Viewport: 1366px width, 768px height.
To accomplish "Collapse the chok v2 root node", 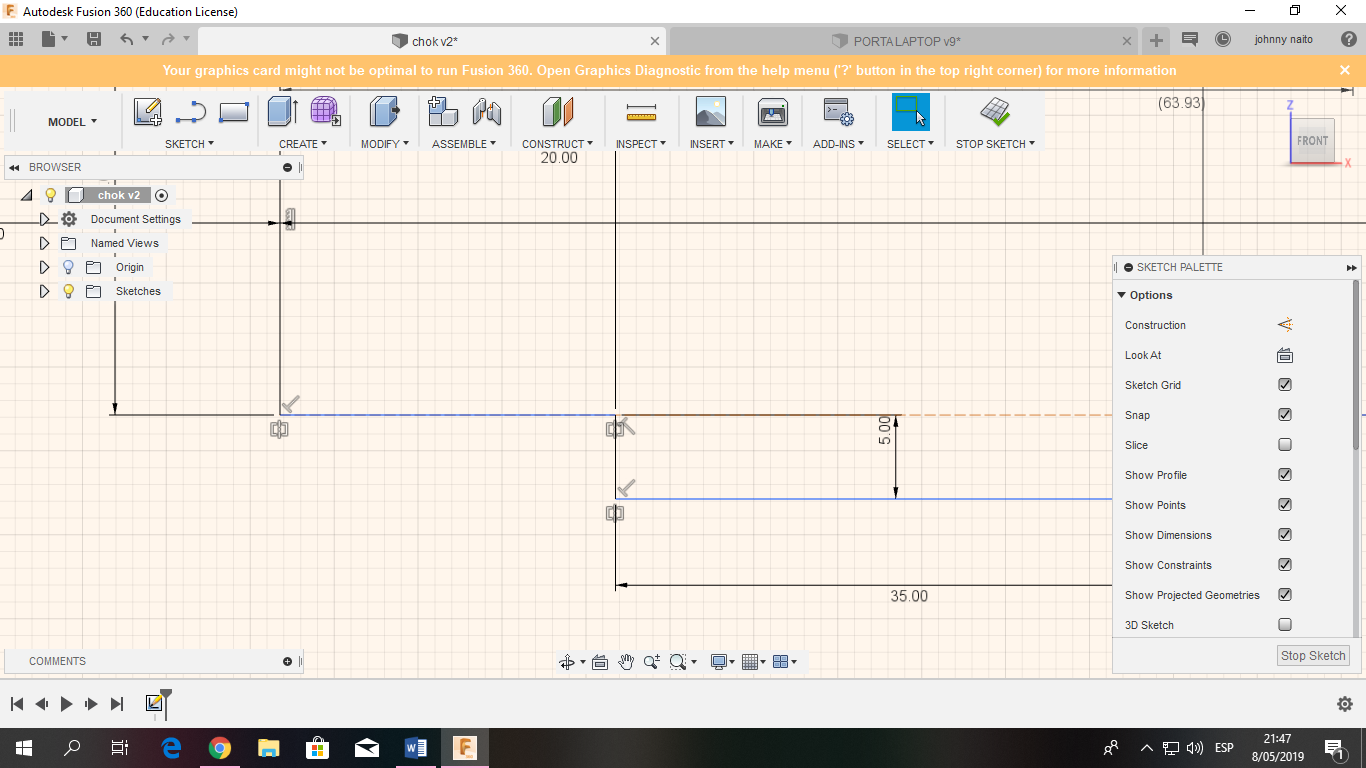I will click(x=27, y=195).
